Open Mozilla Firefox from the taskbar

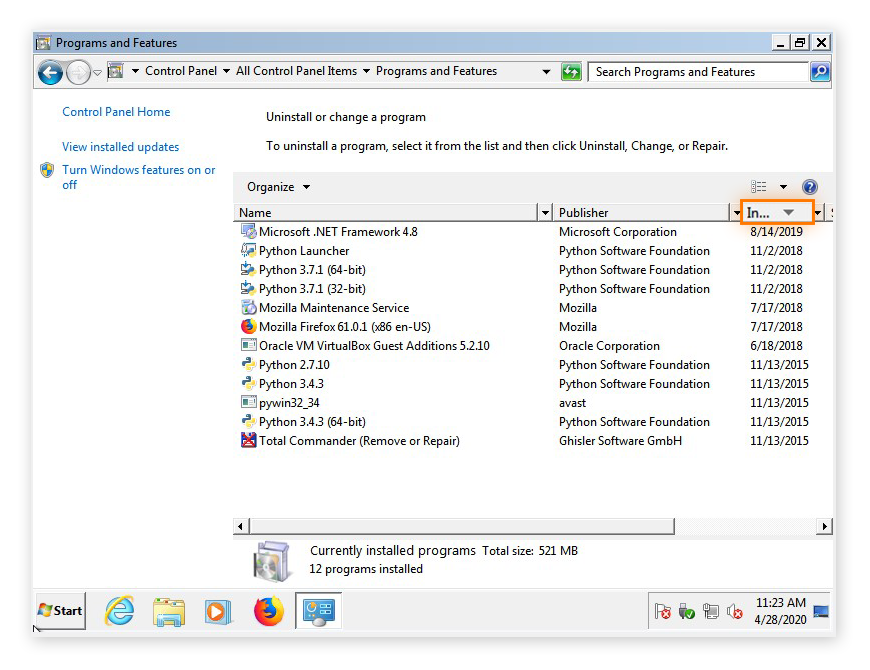pyautogui.click(x=268, y=611)
